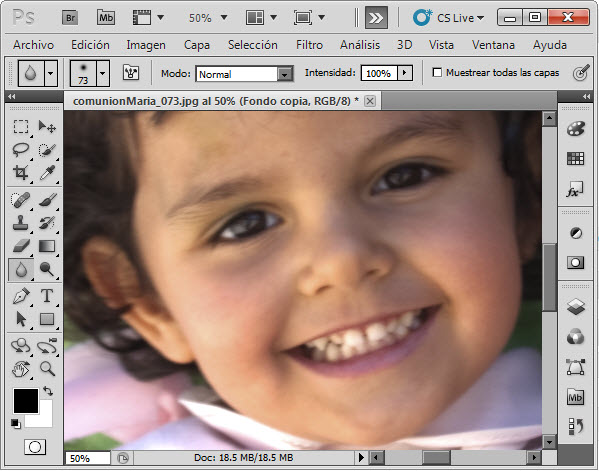
Task: Open the Archivo menu
Action: tap(33, 45)
